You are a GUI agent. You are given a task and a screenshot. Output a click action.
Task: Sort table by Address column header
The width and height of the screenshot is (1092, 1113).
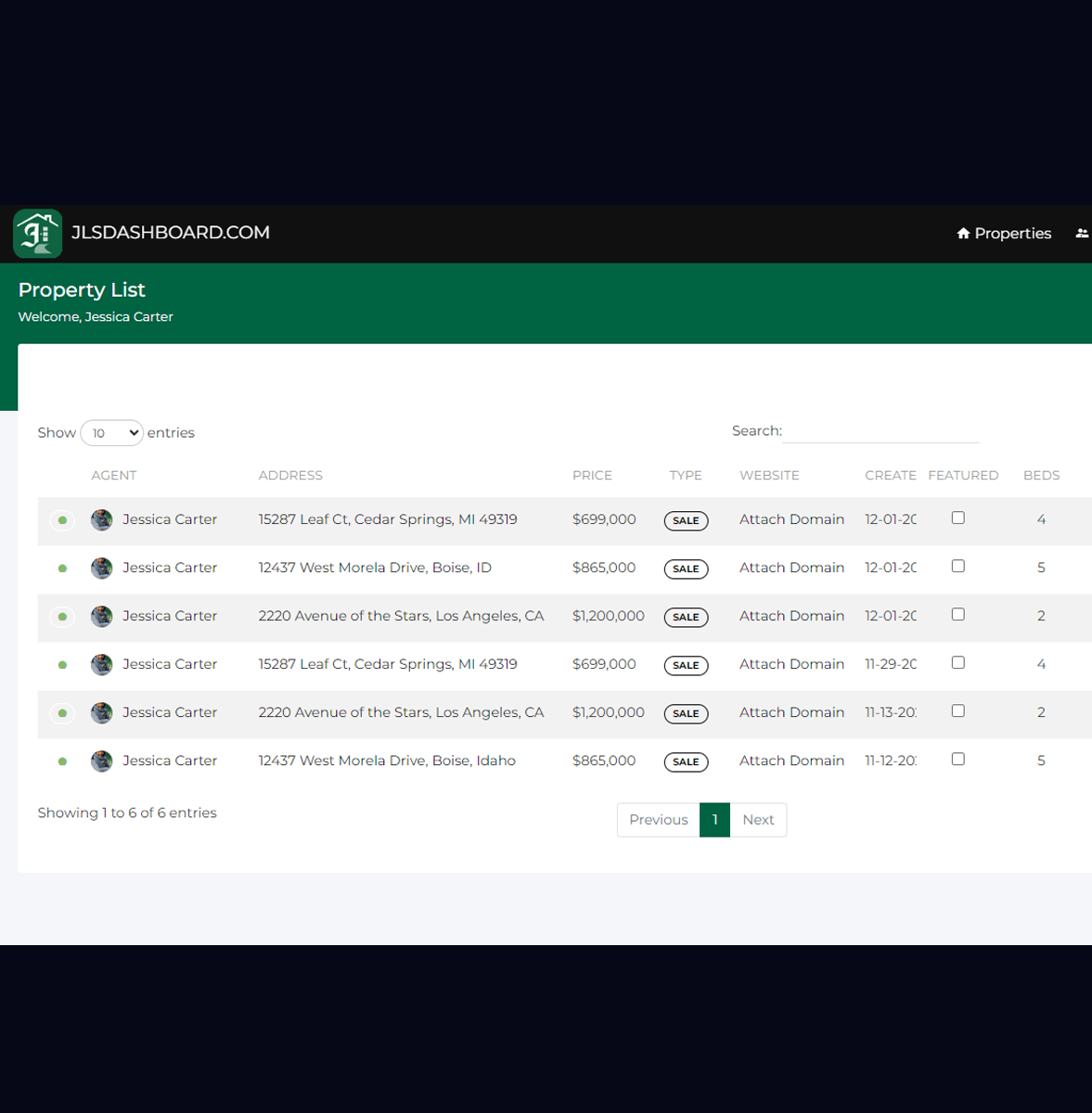pyautogui.click(x=290, y=476)
